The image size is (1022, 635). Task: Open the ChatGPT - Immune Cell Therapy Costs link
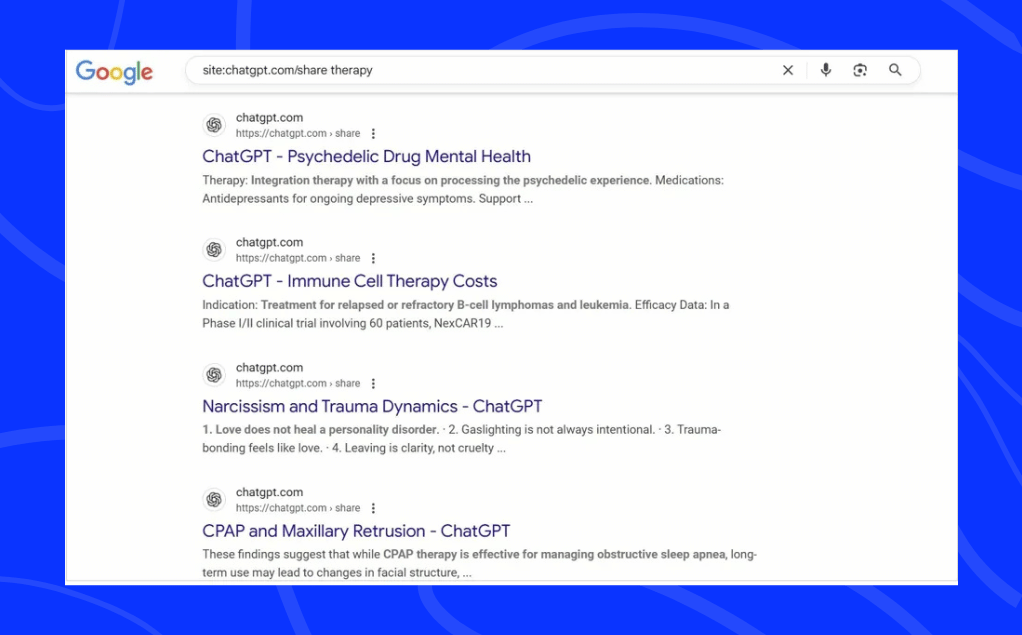[349, 281]
